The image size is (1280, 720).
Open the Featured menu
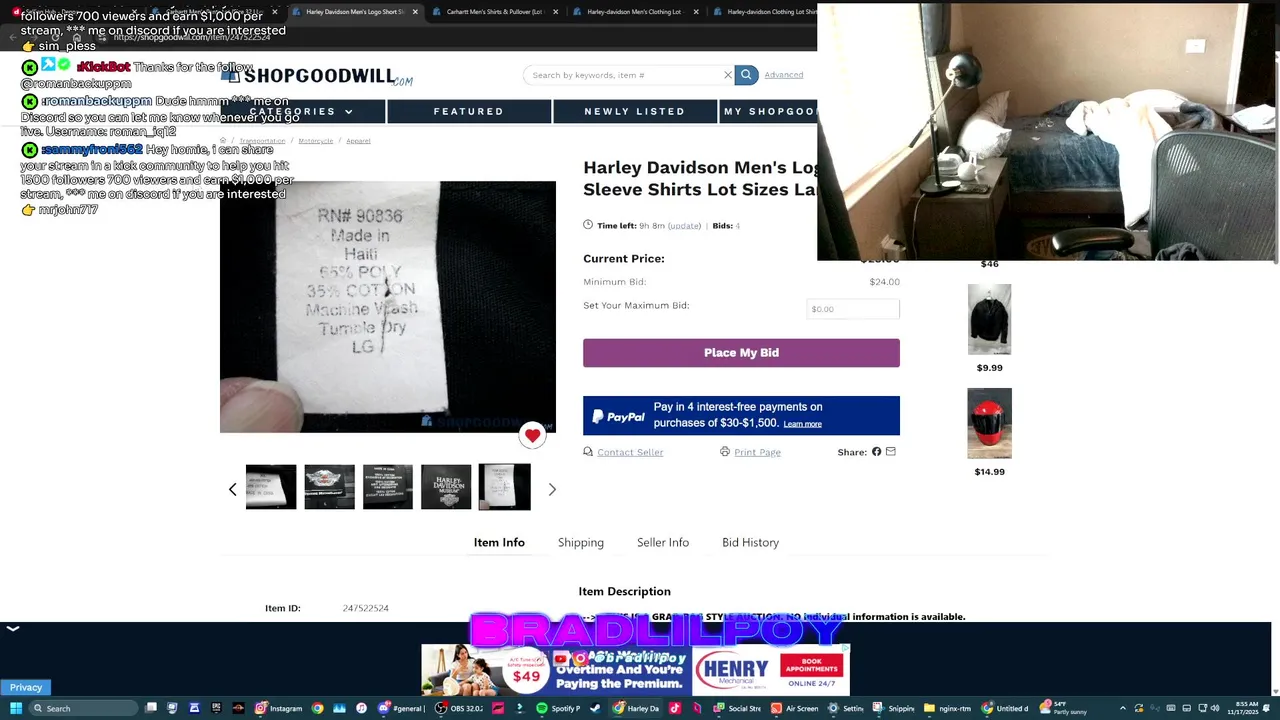(469, 111)
